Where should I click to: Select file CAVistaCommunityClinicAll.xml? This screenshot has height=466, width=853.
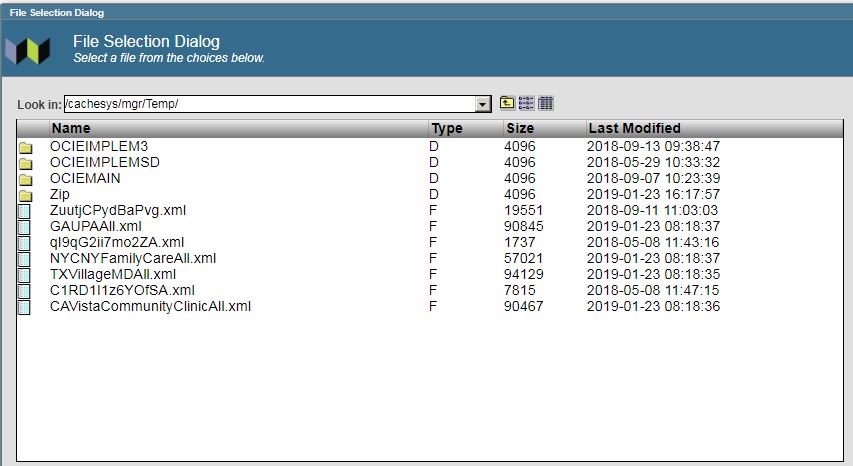tap(150, 307)
